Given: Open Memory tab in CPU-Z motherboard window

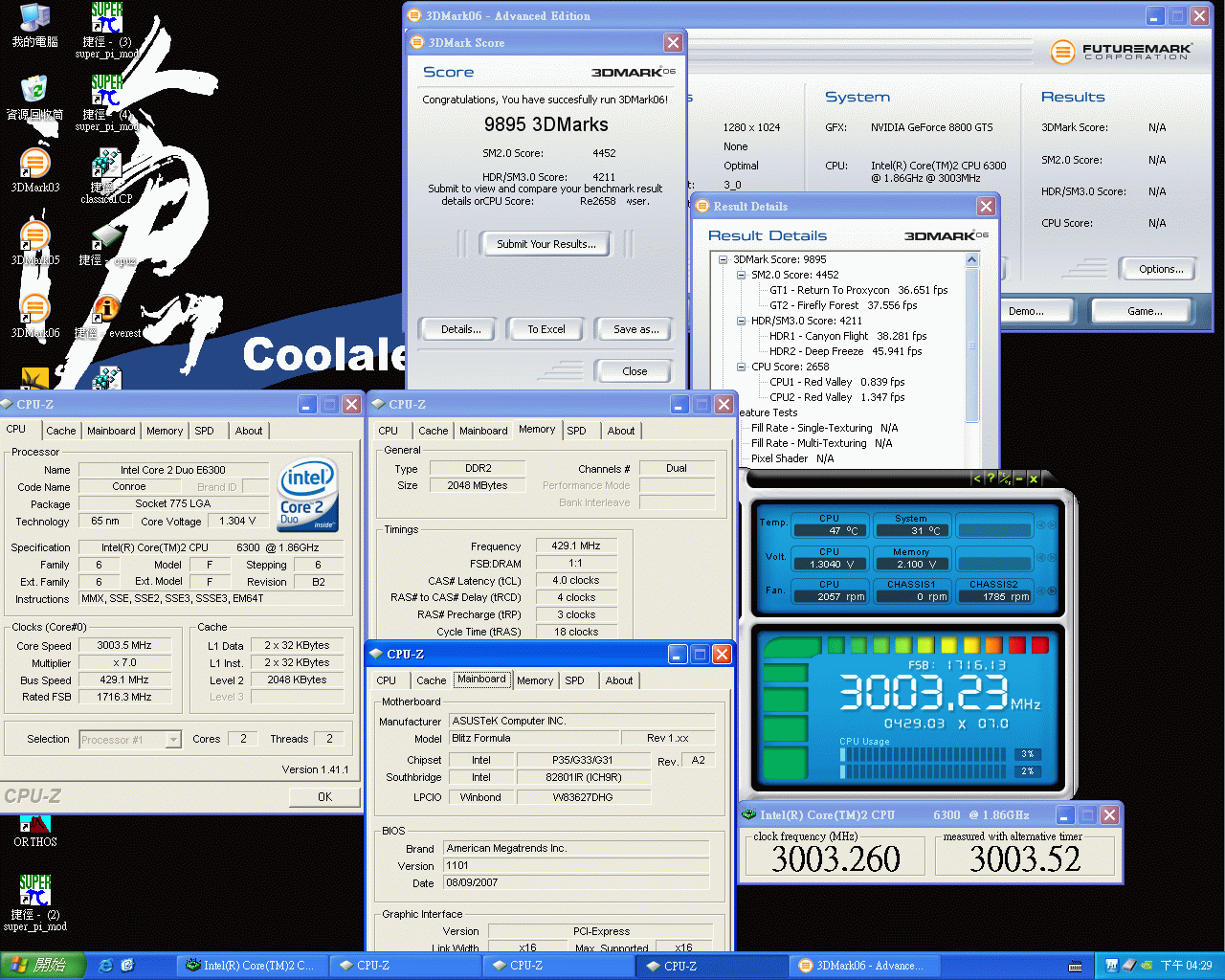Looking at the screenshot, I should pos(535,680).
